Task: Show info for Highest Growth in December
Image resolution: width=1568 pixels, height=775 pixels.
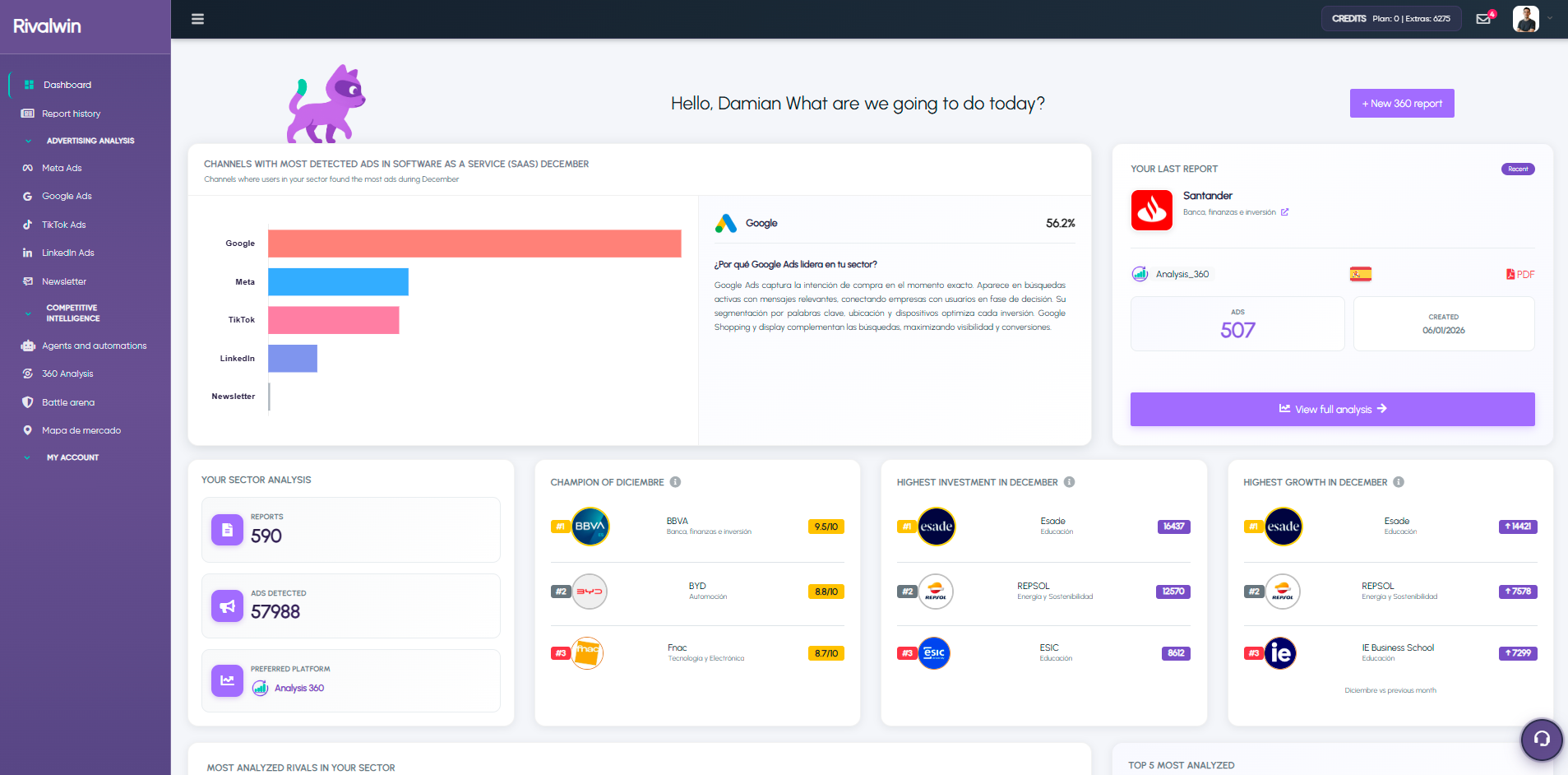Action: tap(1399, 482)
